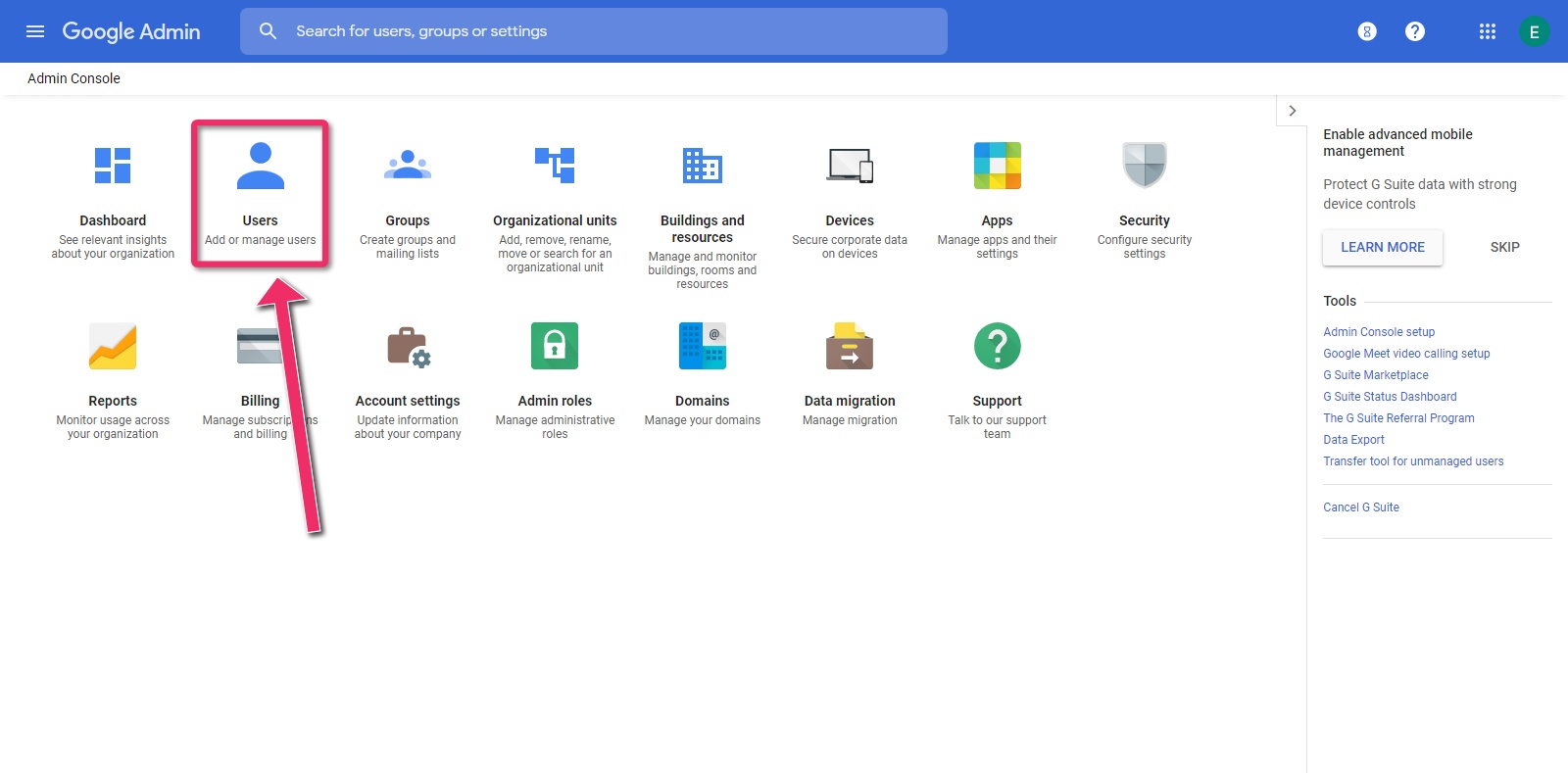The image size is (1568, 773).
Task: Click the 'Manage your domains' text
Action: (x=703, y=420)
